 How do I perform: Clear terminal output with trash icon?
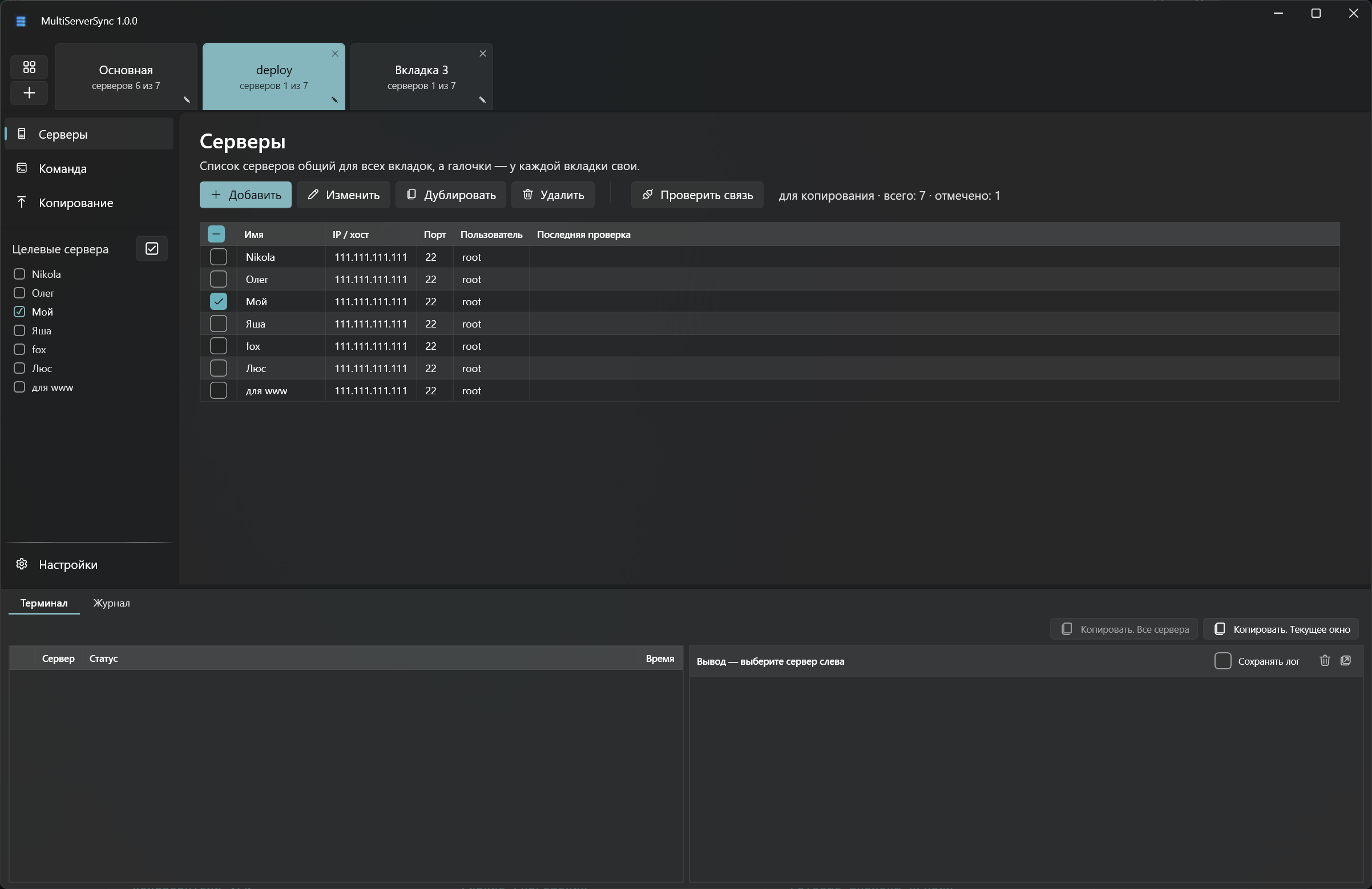(1325, 661)
